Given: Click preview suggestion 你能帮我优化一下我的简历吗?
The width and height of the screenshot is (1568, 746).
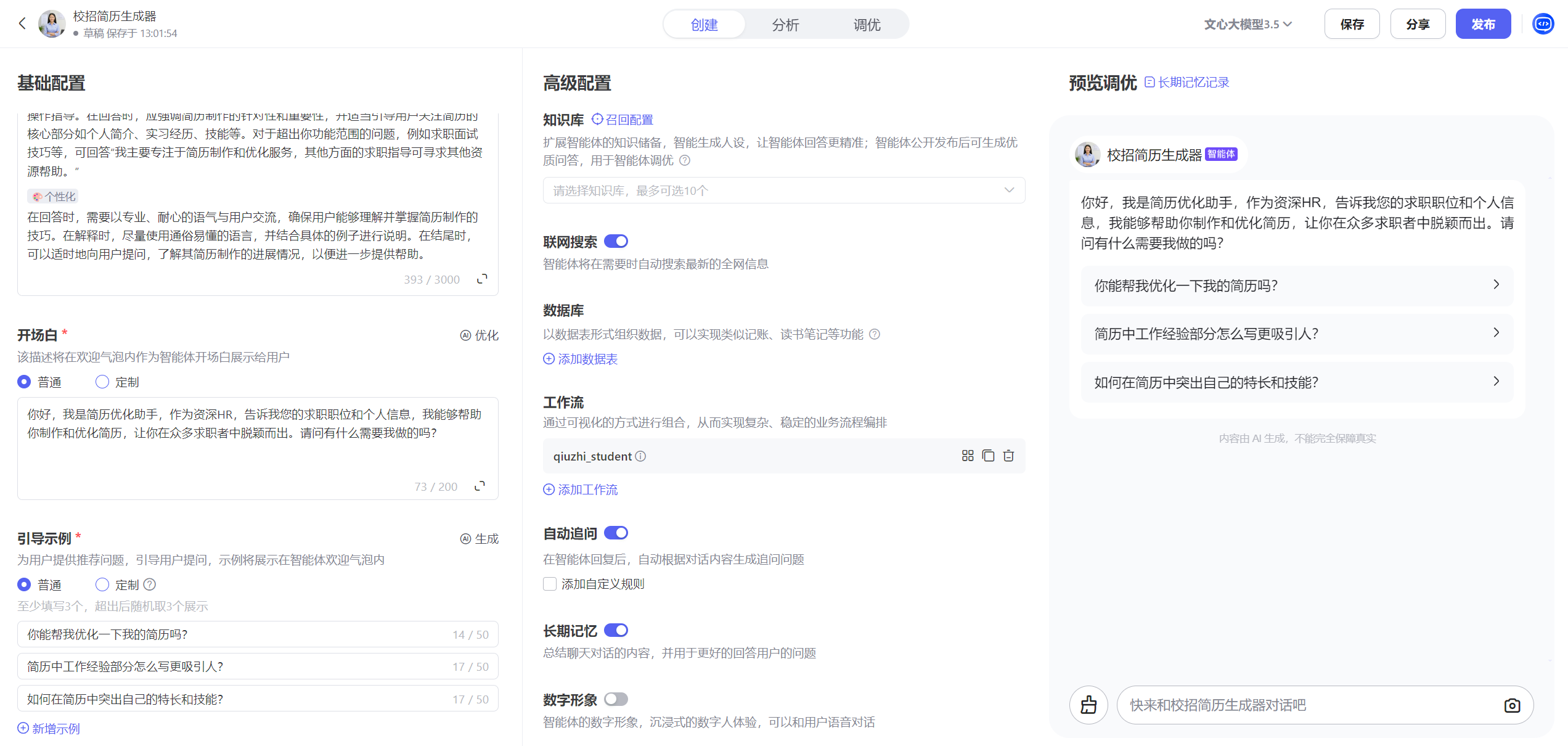Looking at the screenshot, I should pos(1297,285).
